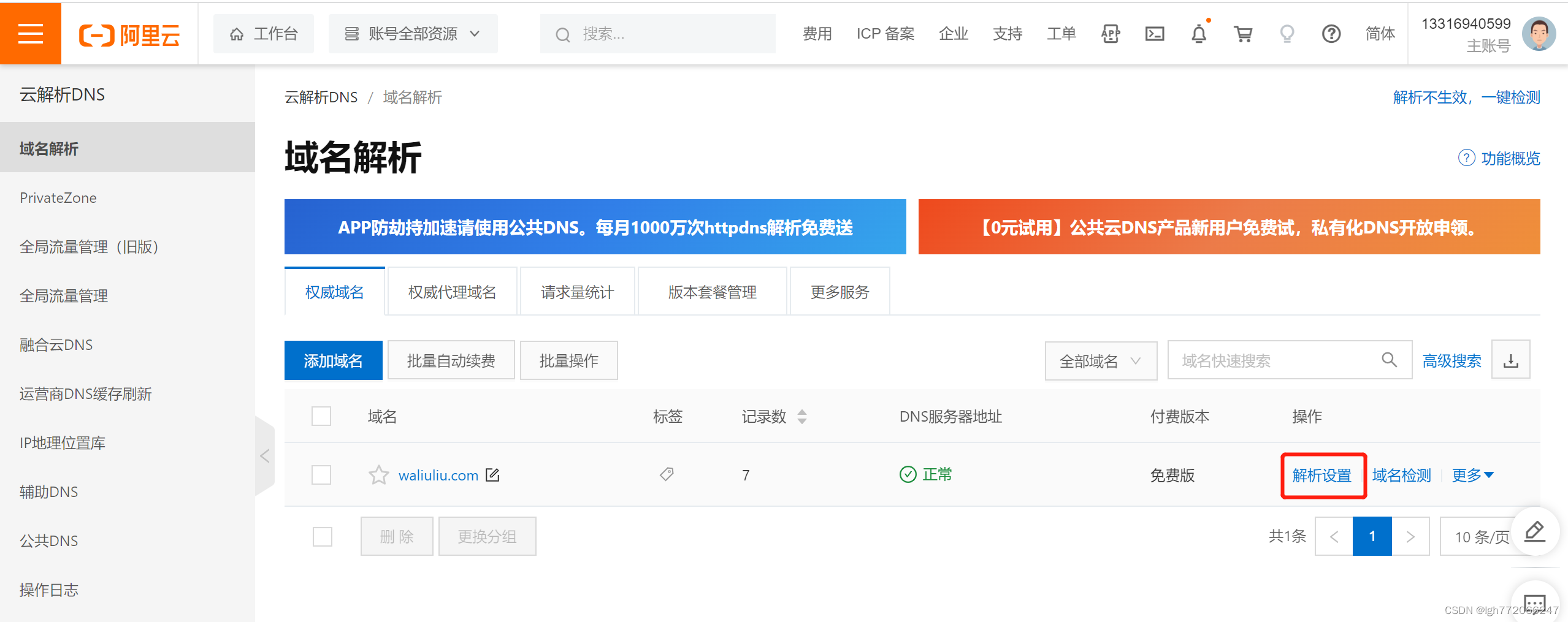The height and width of the screenshot is (622, 1568).
Task: Open the 版本套餐管理 tab
Action: click(x=713, y=292)
